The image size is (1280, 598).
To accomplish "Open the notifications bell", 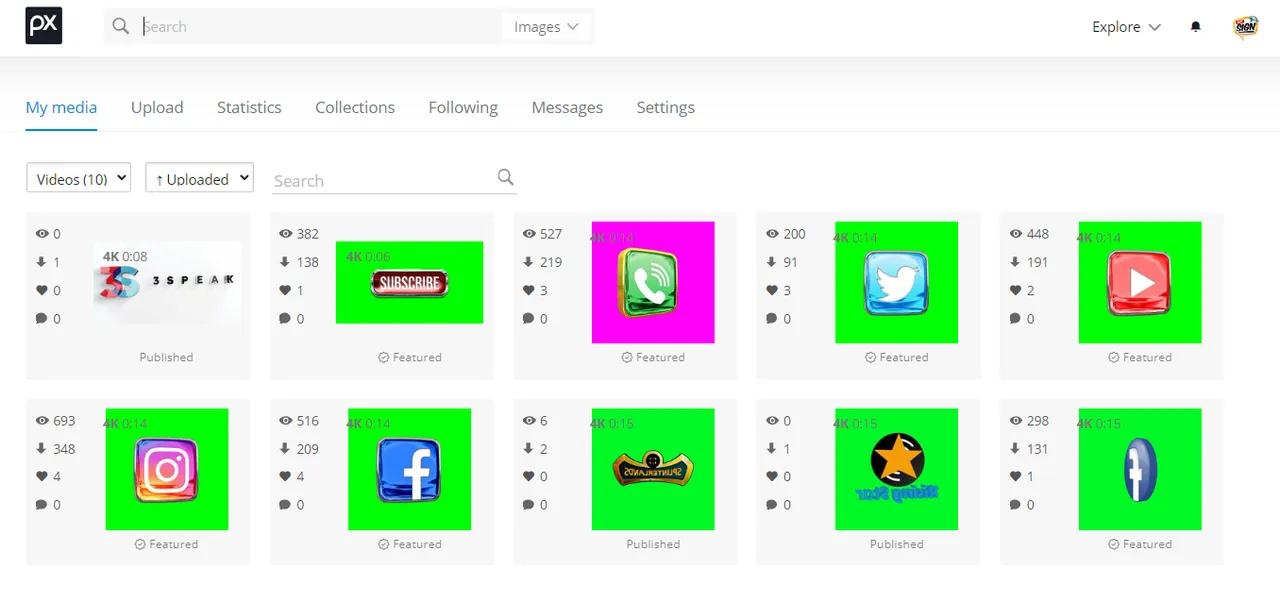I will tap(1195, 27).
